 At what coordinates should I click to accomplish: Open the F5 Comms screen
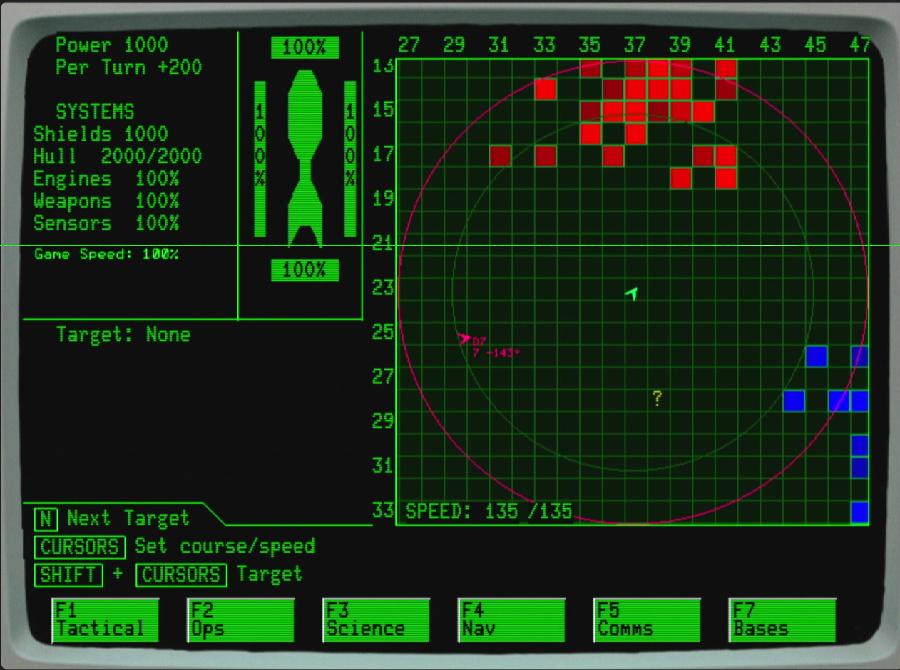647,620
